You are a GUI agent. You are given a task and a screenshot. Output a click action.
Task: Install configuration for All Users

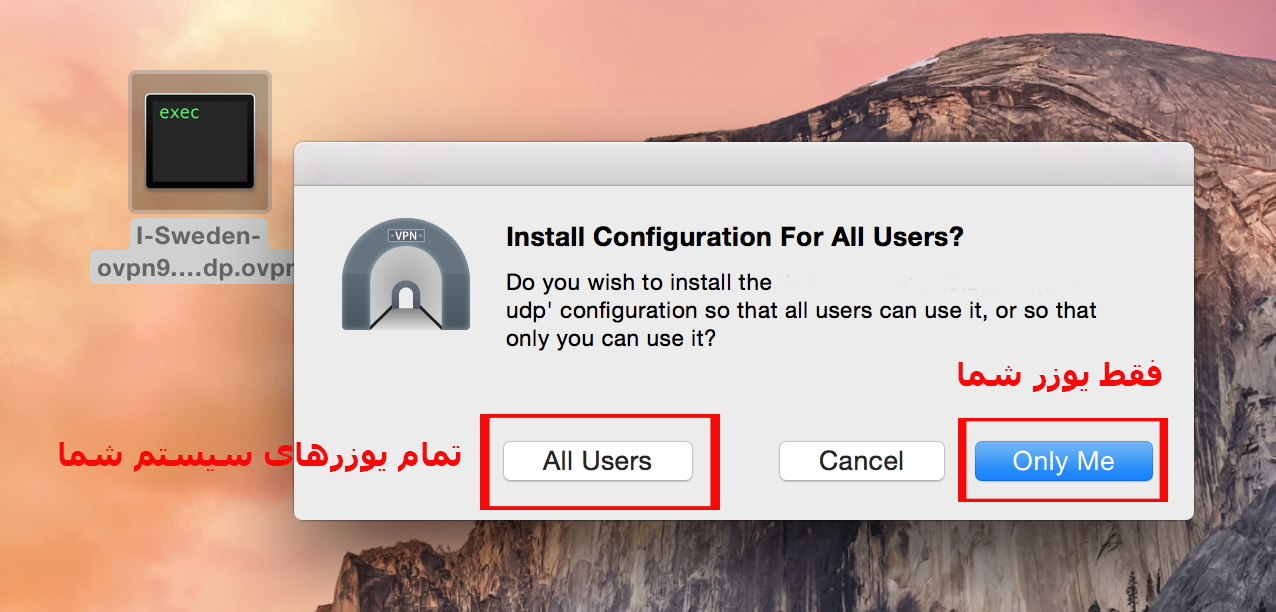click(597, 461)
